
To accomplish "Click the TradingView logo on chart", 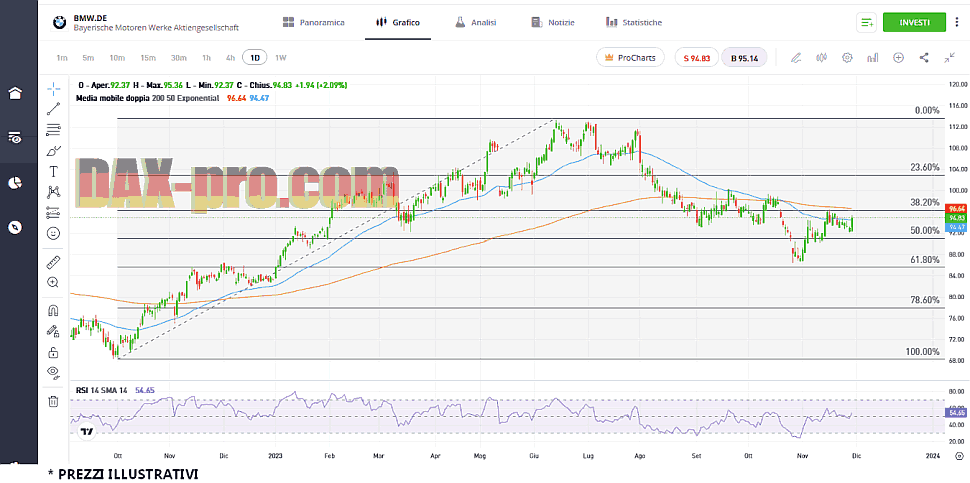I will [87, 431].
